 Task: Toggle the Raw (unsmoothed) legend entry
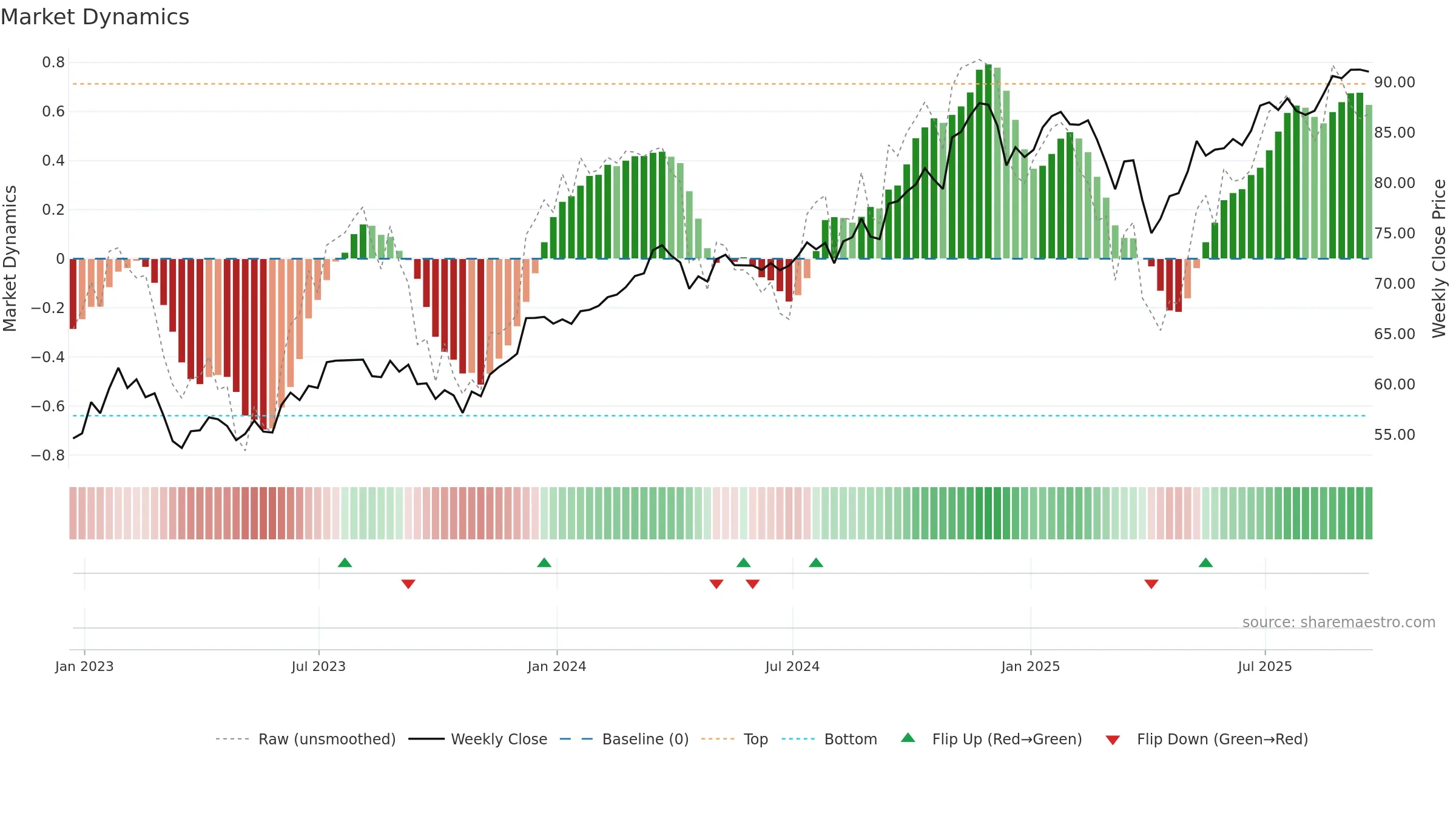point(305,739)
